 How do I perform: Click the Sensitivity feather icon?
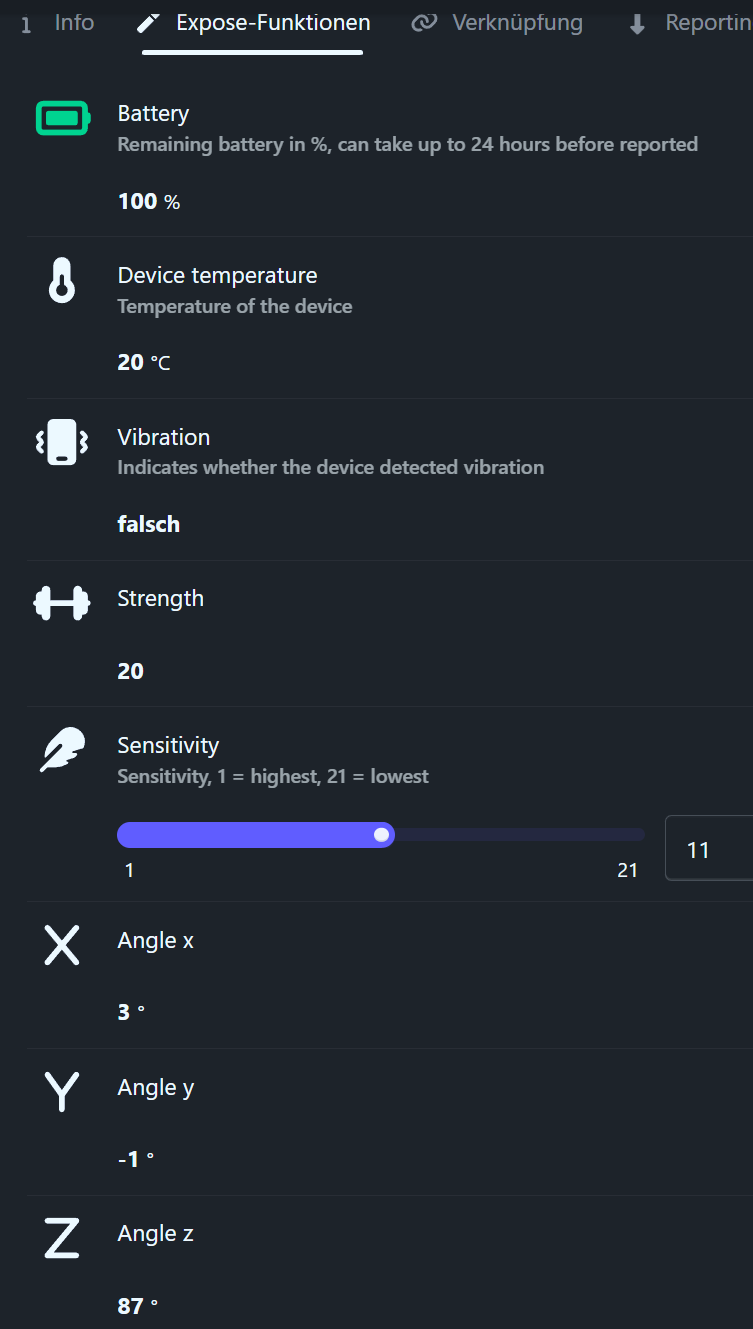coord(62,750)
